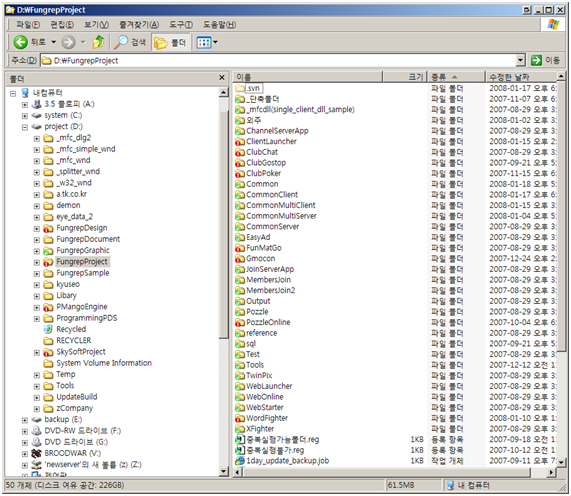Open the Search magnifier tool
Viewport: 571px width, 496px height.
pyautogui.click(x=121, y=42)
